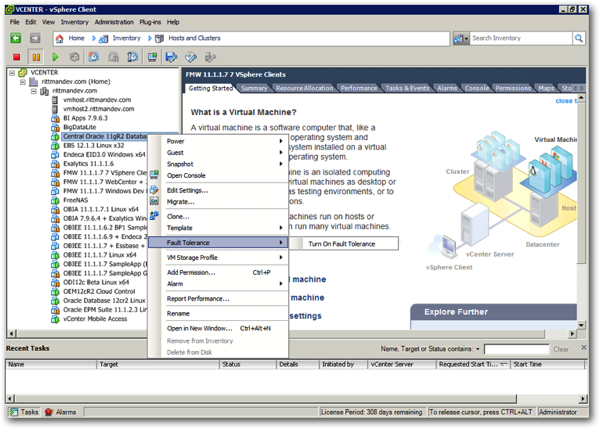Open the Plug-ins menu
This screenshot has width=600, height=429.
coord(150,22)
